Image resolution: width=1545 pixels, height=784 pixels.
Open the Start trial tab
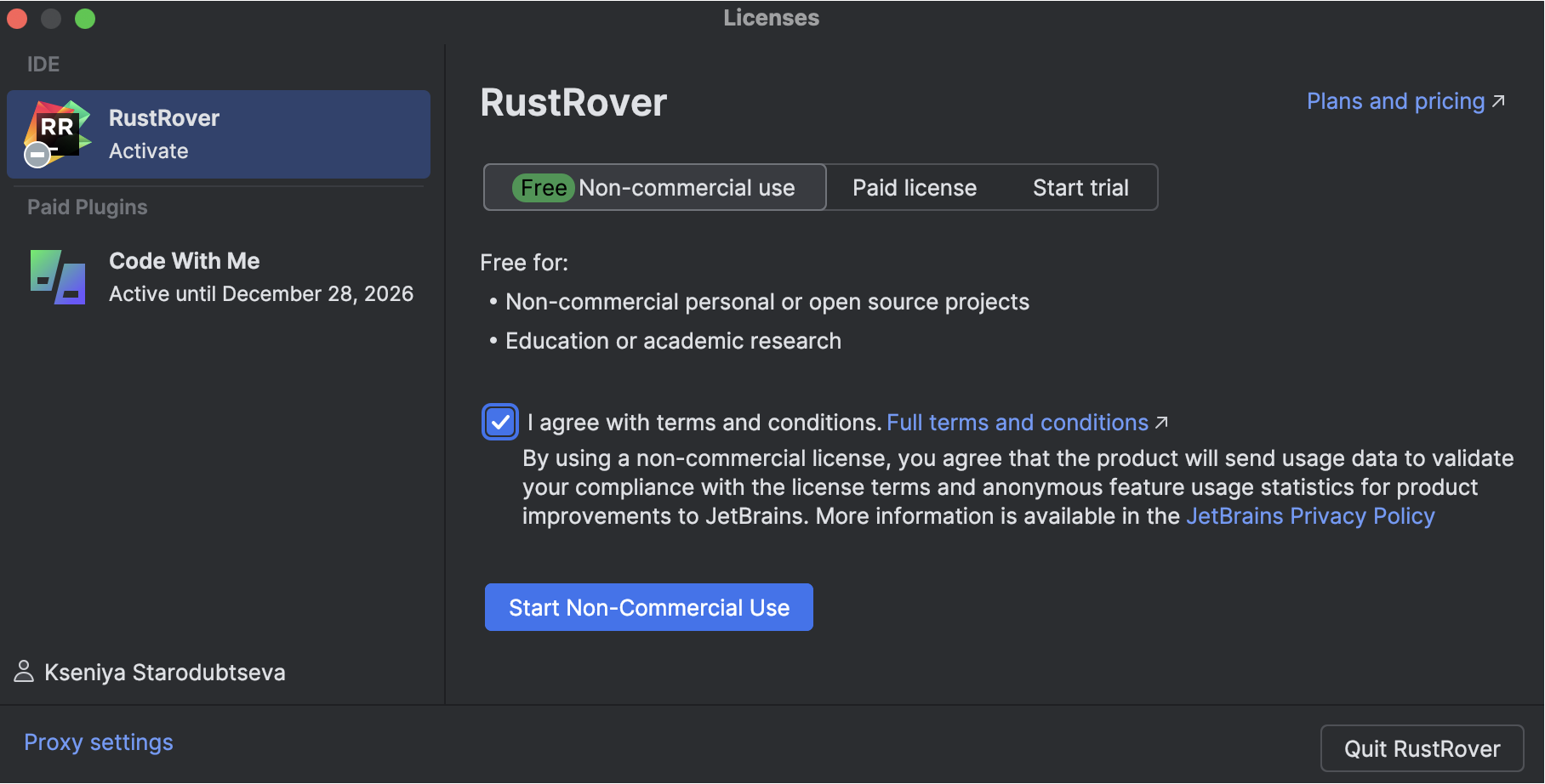click(x=1080, y=187)
